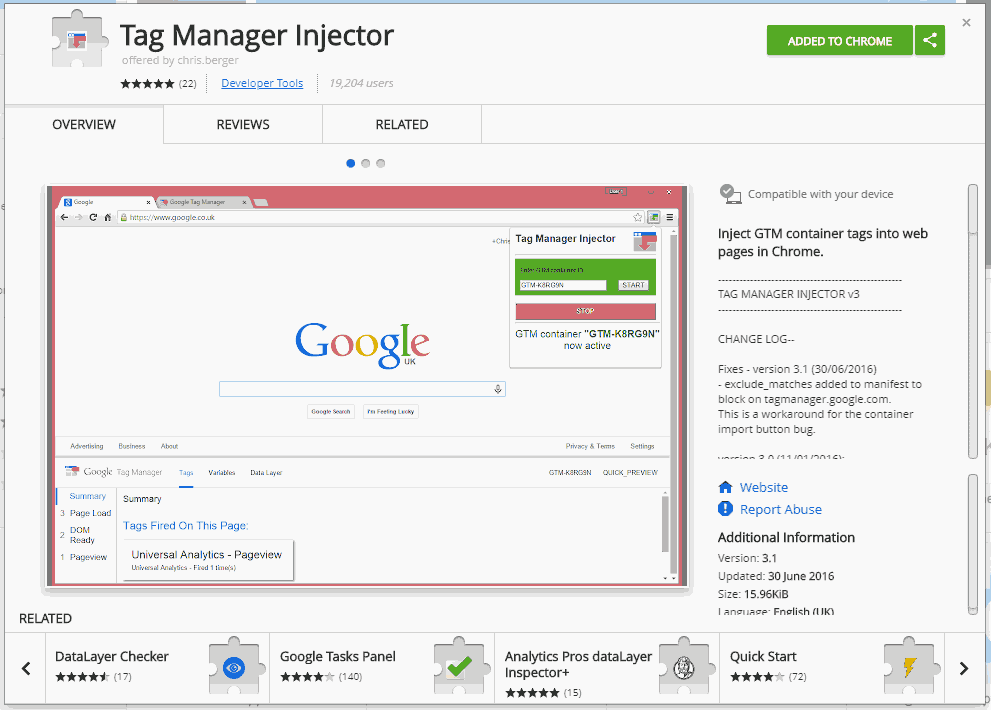This screenshot has width=991, height=710.
Task: Click the Additional Information heading
Action: [x=786, y=537]
